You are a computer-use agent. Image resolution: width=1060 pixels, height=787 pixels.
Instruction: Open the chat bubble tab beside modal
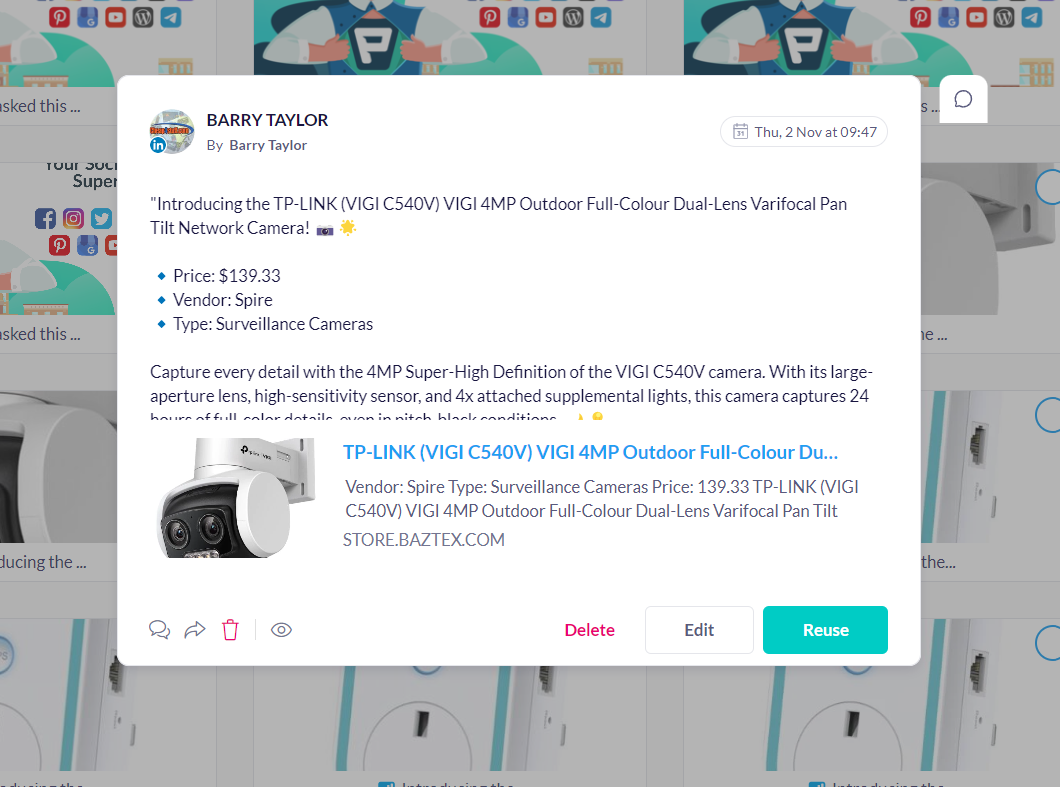pos(963,99)
